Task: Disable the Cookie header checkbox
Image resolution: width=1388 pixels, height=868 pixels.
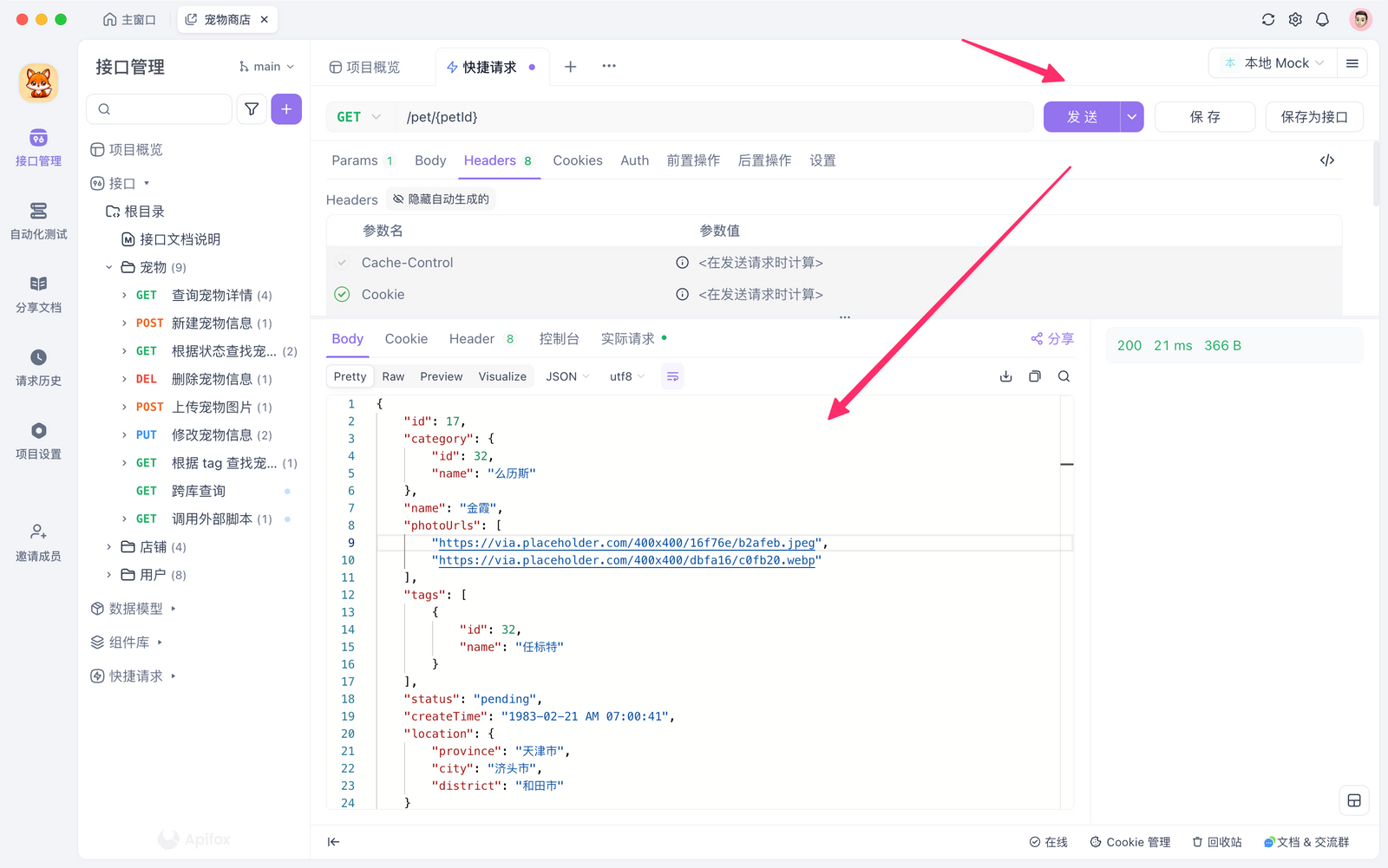Action: pyautogui.click(x=342, y=294)
